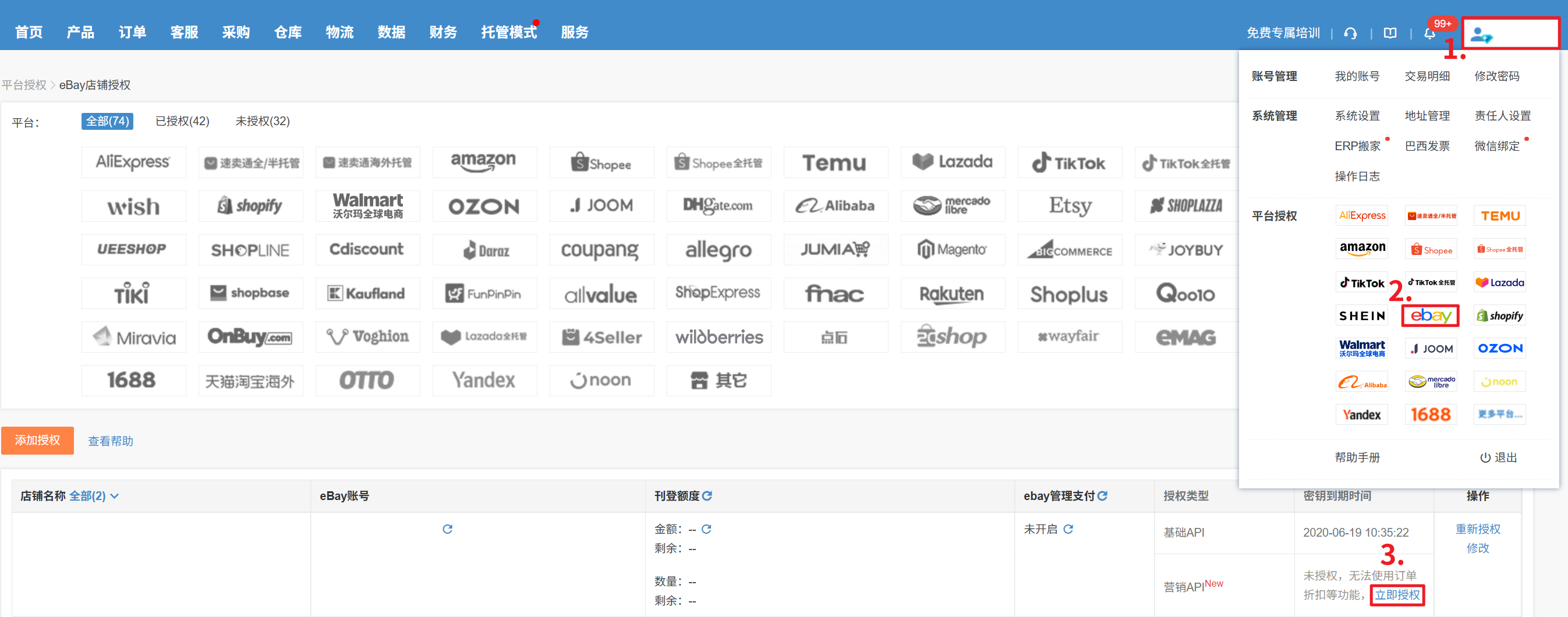Select the 全部(74) platform filter
Screen dimensions: 1568x617
pyautogui.click(x=107, y=121)
